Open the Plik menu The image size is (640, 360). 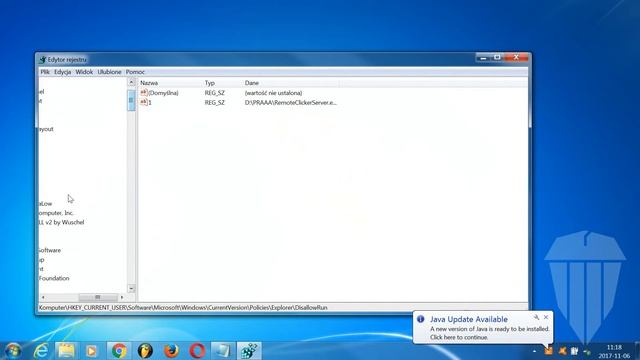45,72
